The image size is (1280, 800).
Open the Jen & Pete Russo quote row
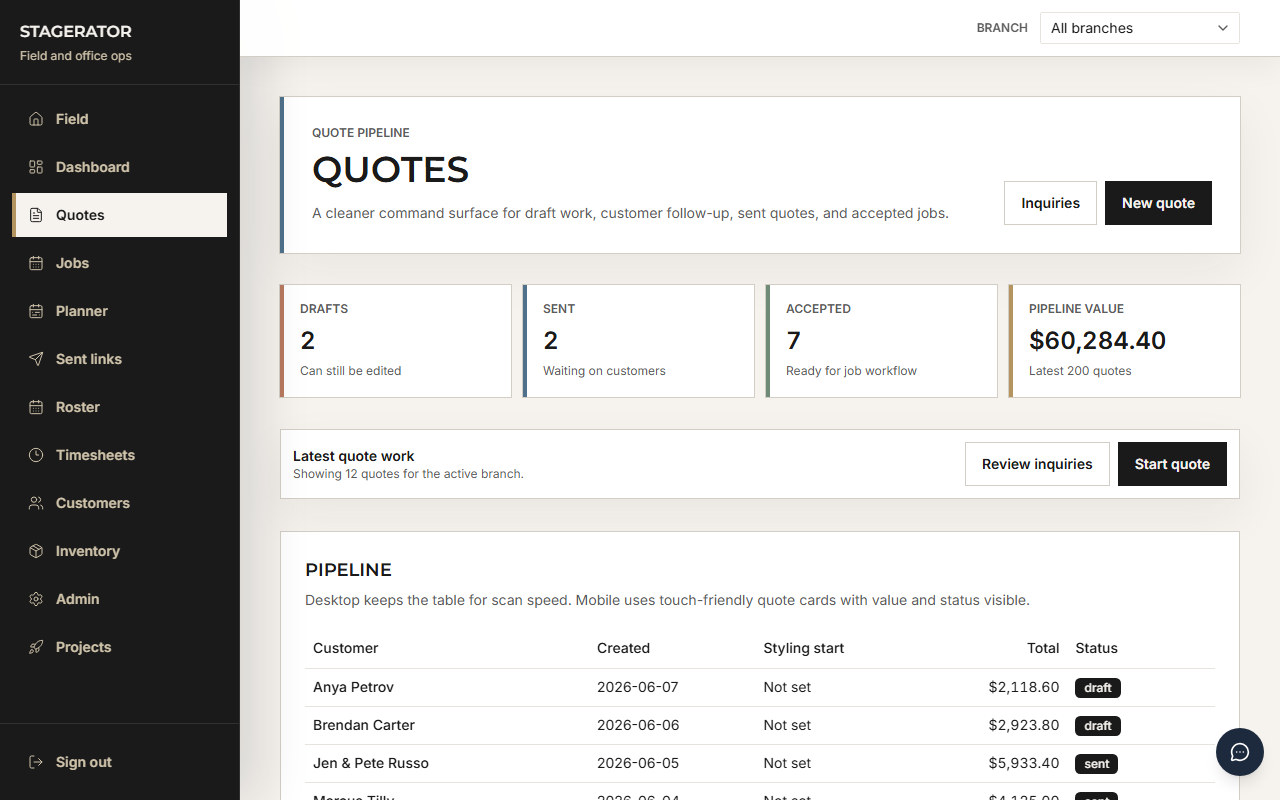[760, 763]
